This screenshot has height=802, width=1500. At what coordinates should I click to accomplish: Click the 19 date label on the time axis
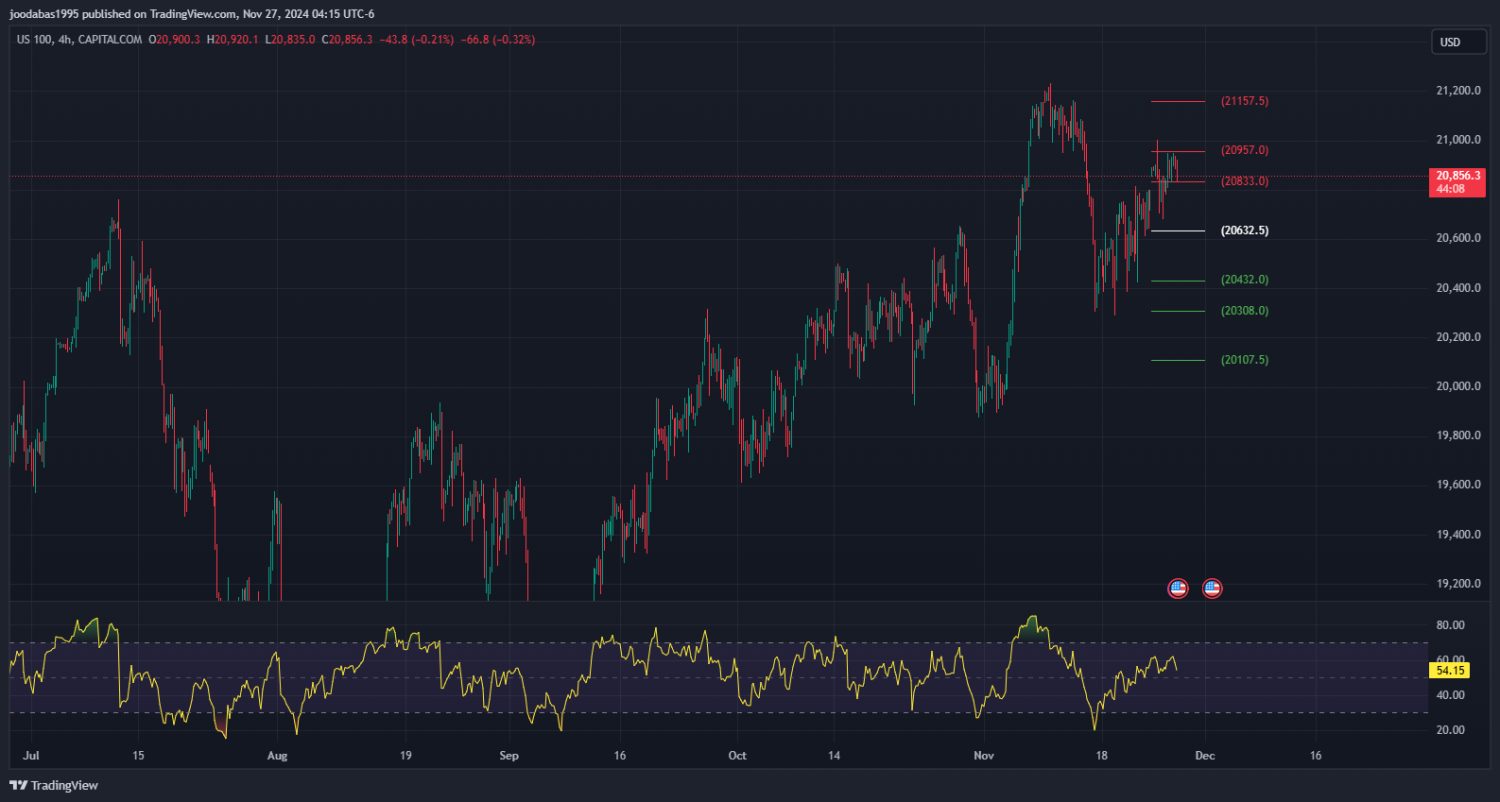coord(405,756)
